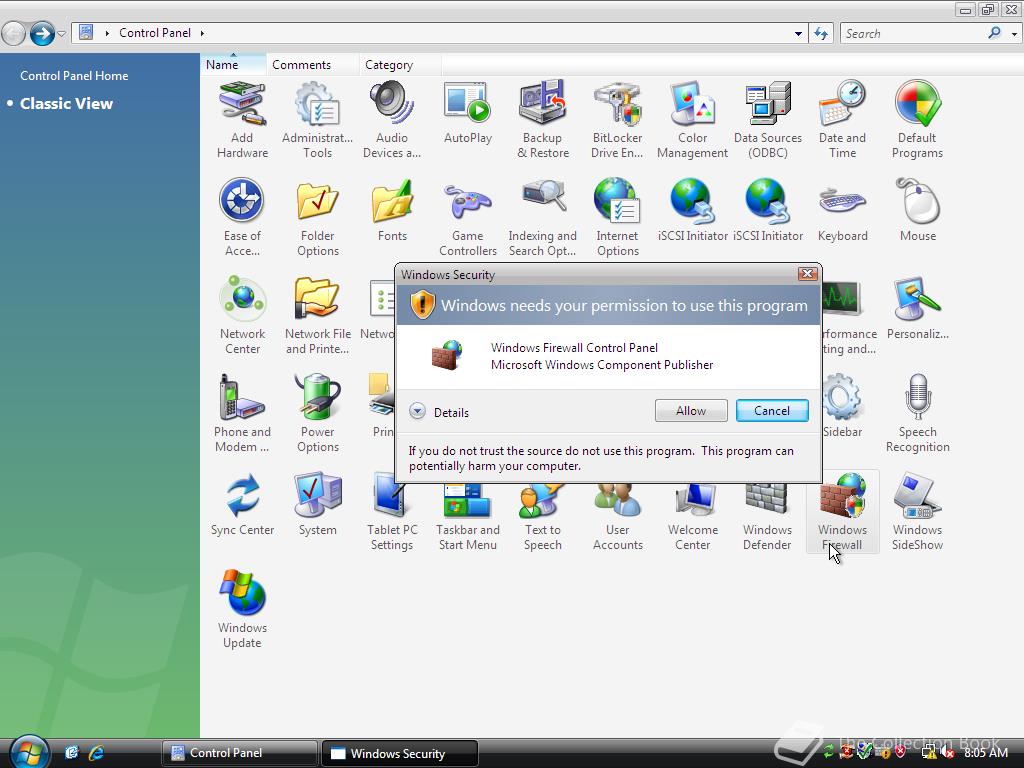Open User Accounts icon
This screenshot has width=1024, height=768.
pos(617,519)
